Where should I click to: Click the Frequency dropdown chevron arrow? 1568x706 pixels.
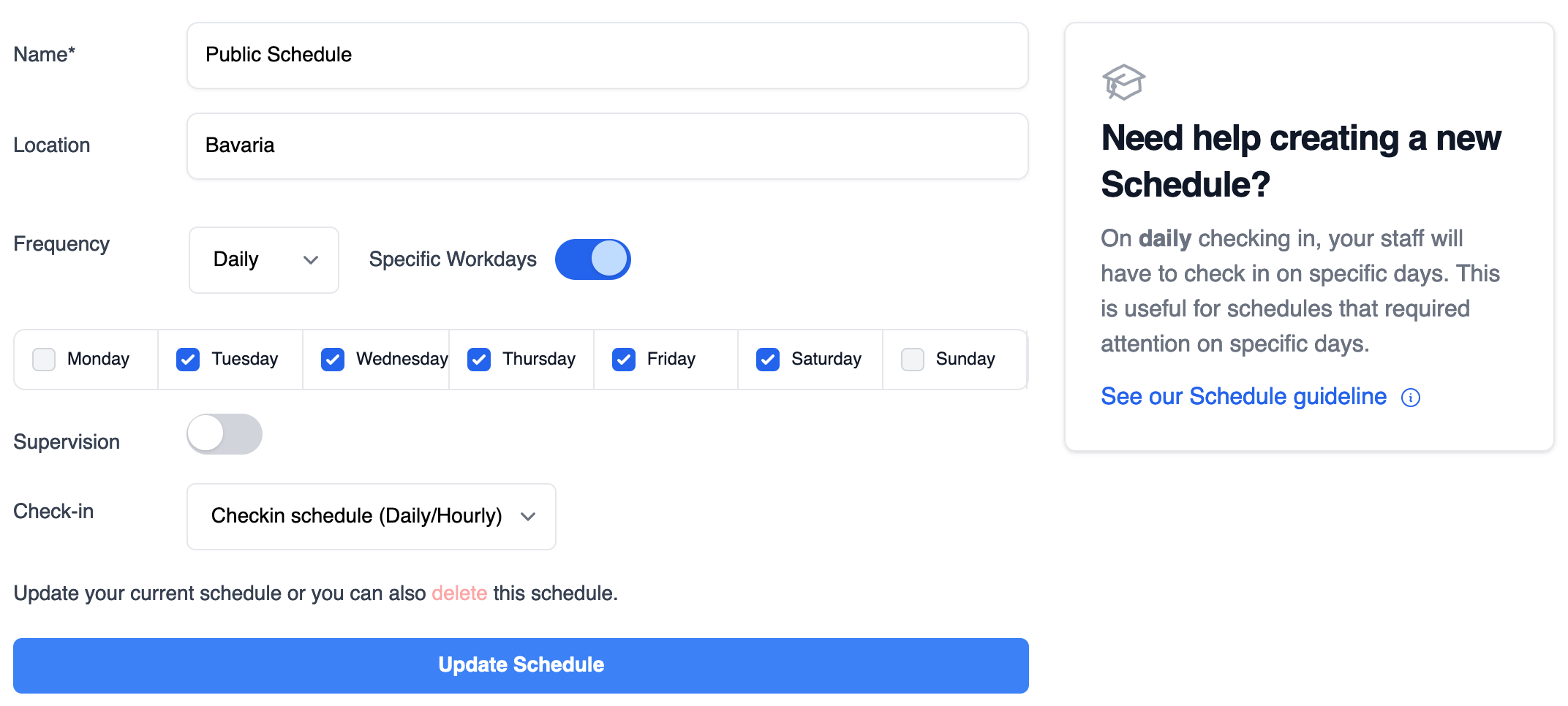[311, 260]
